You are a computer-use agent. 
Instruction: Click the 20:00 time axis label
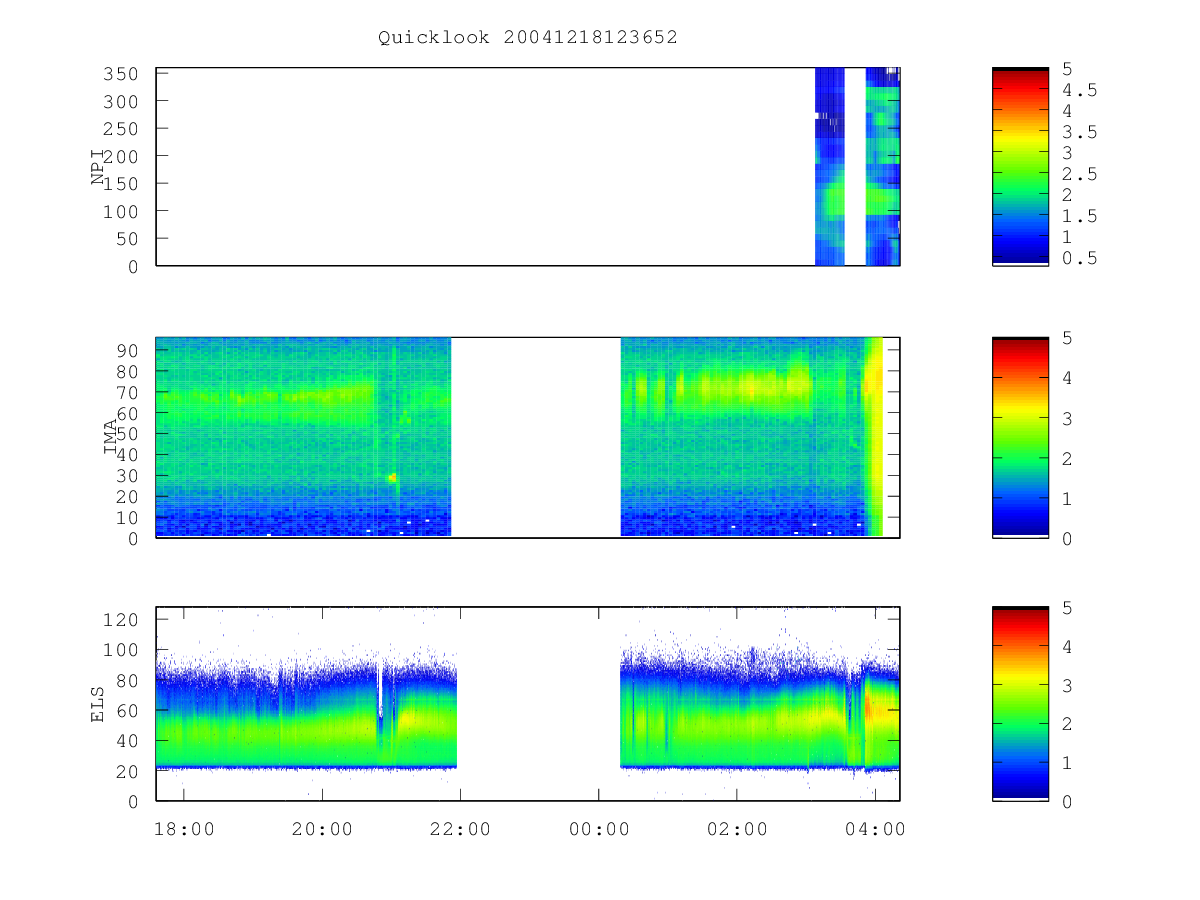coord(322,829)
